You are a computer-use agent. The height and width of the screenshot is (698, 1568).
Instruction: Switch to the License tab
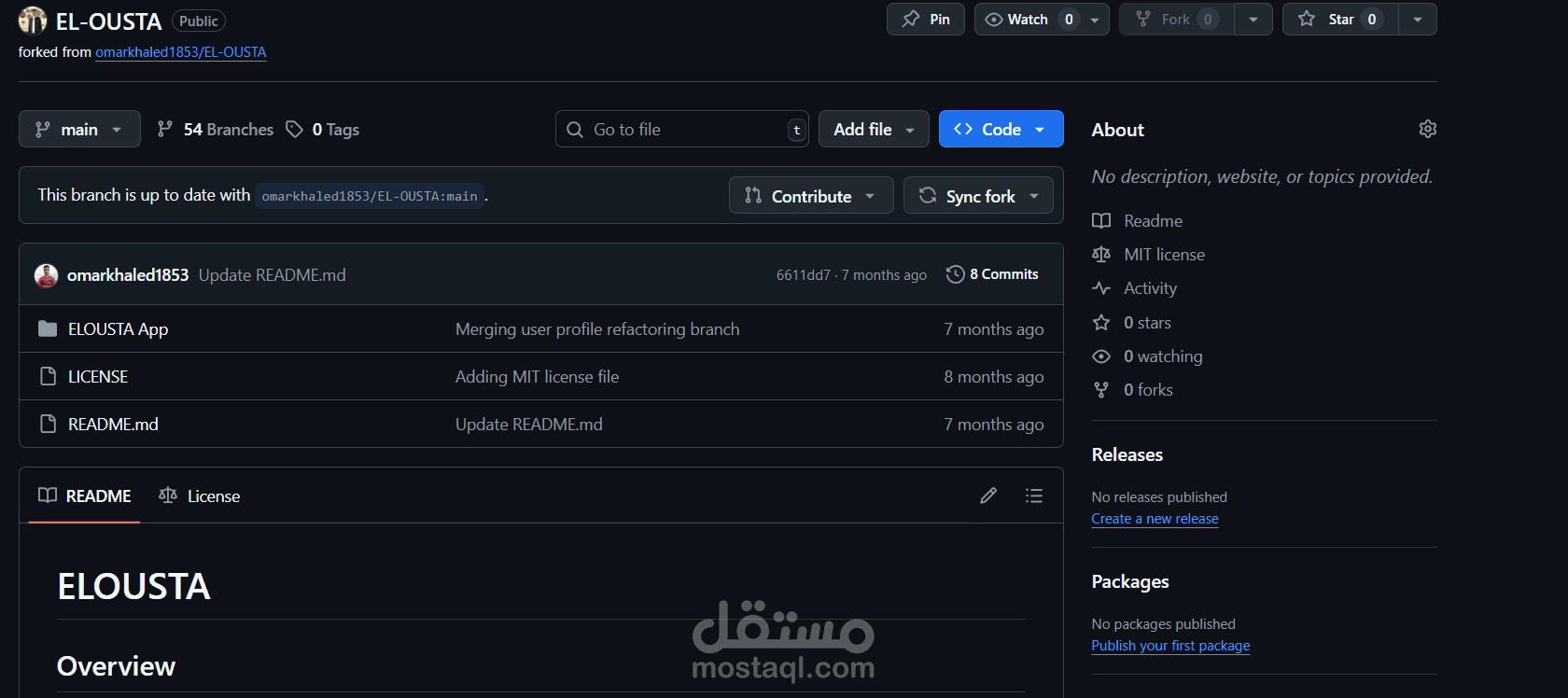pyautogui.click(x=200, y=496)
